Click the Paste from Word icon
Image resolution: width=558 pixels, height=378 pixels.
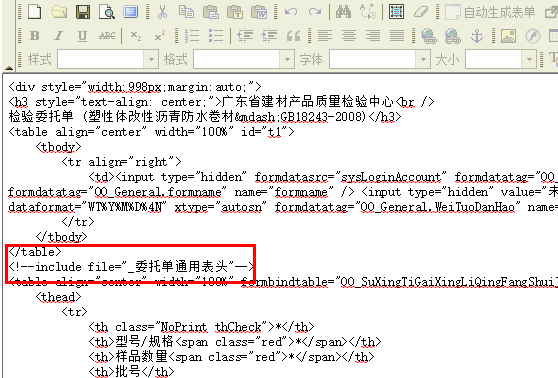pos(259,12)
